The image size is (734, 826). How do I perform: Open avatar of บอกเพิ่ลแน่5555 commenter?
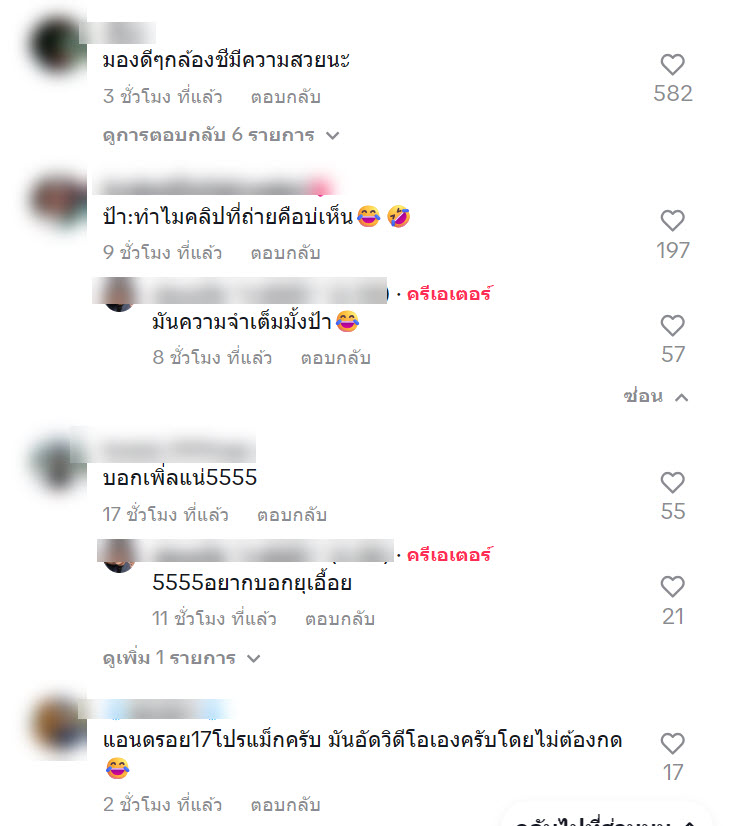click(58, 465)
